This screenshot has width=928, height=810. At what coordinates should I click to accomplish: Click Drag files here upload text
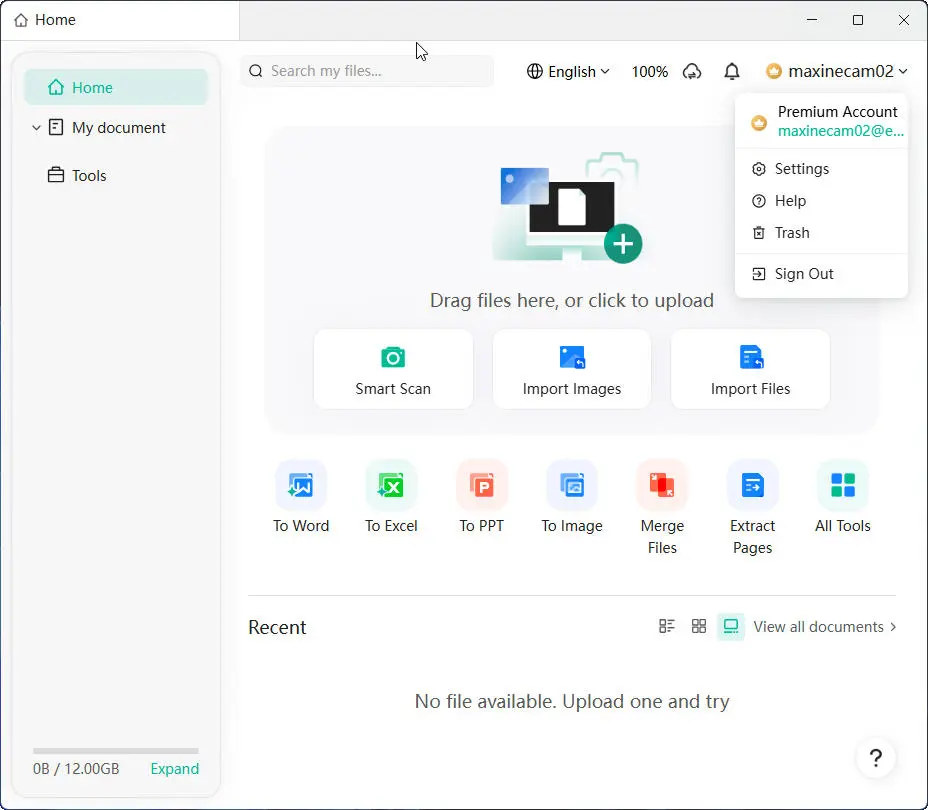click(572, 300)
